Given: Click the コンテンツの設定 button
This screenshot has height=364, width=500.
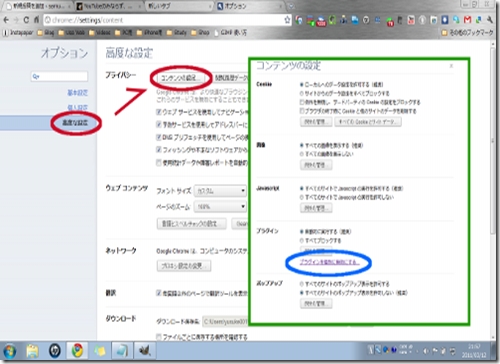Looking at the screenshot, I should tap(179, 78).
